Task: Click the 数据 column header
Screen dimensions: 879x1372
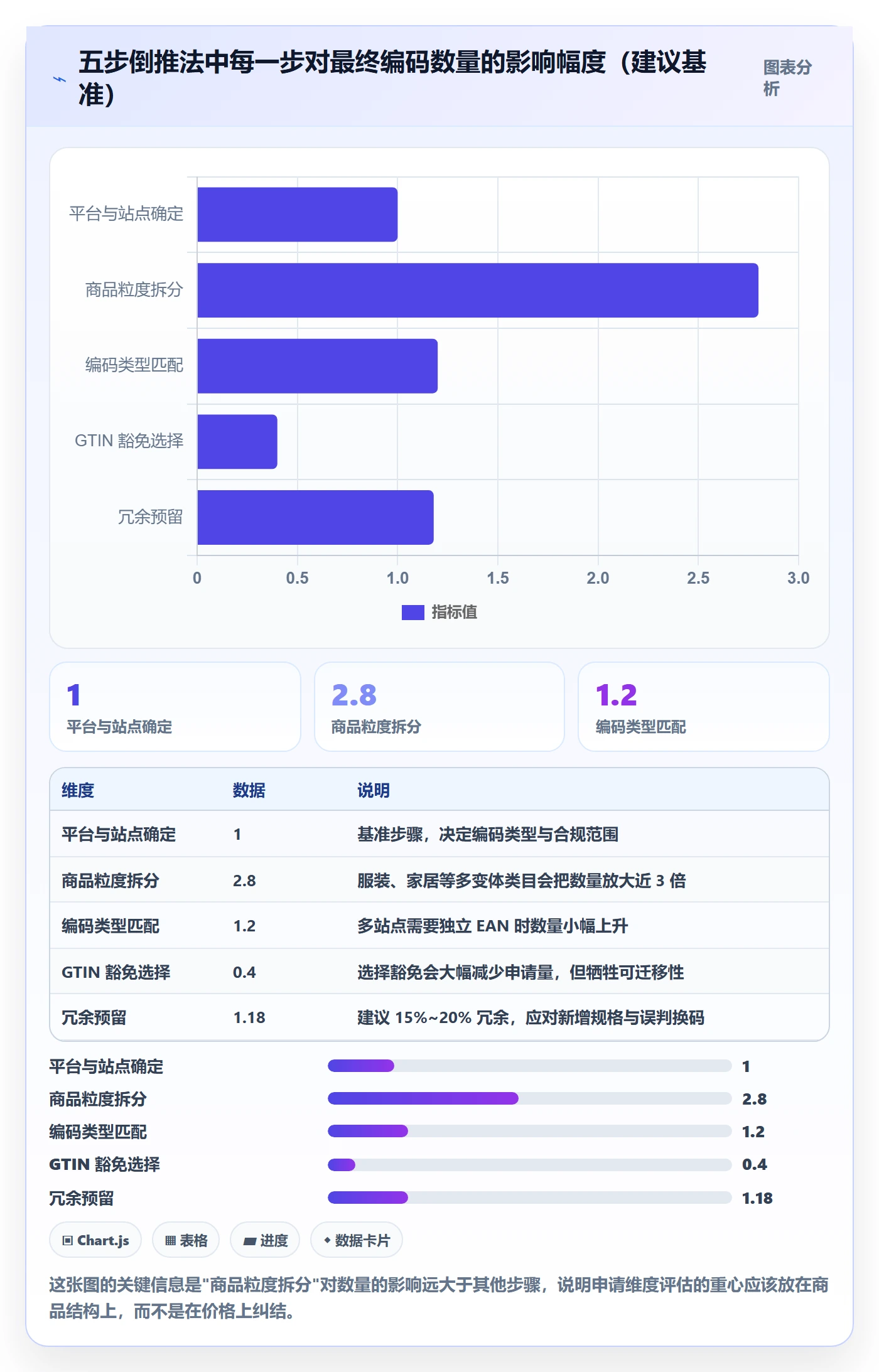Action: pos(249,790)
